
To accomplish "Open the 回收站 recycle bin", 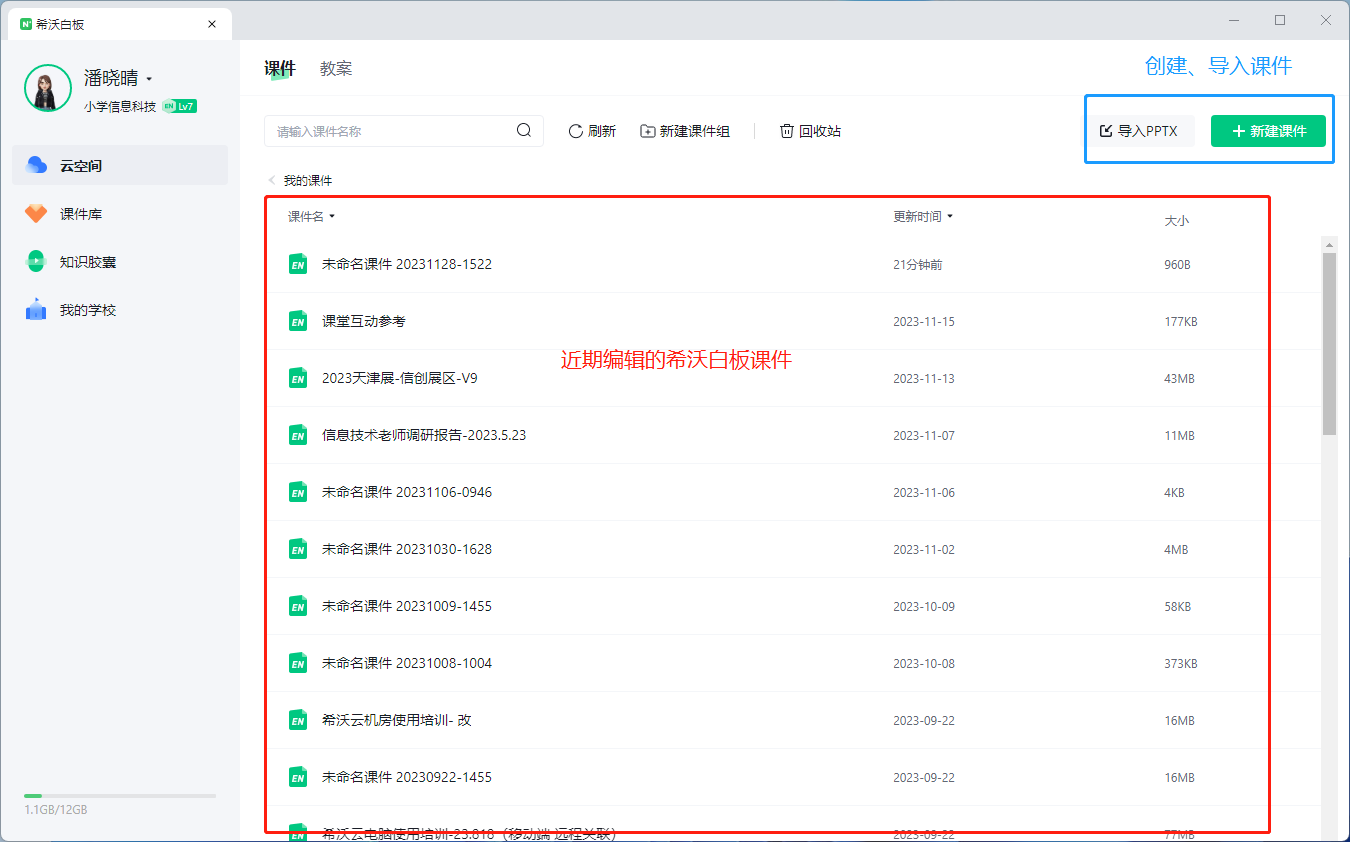I will (810, 131).
